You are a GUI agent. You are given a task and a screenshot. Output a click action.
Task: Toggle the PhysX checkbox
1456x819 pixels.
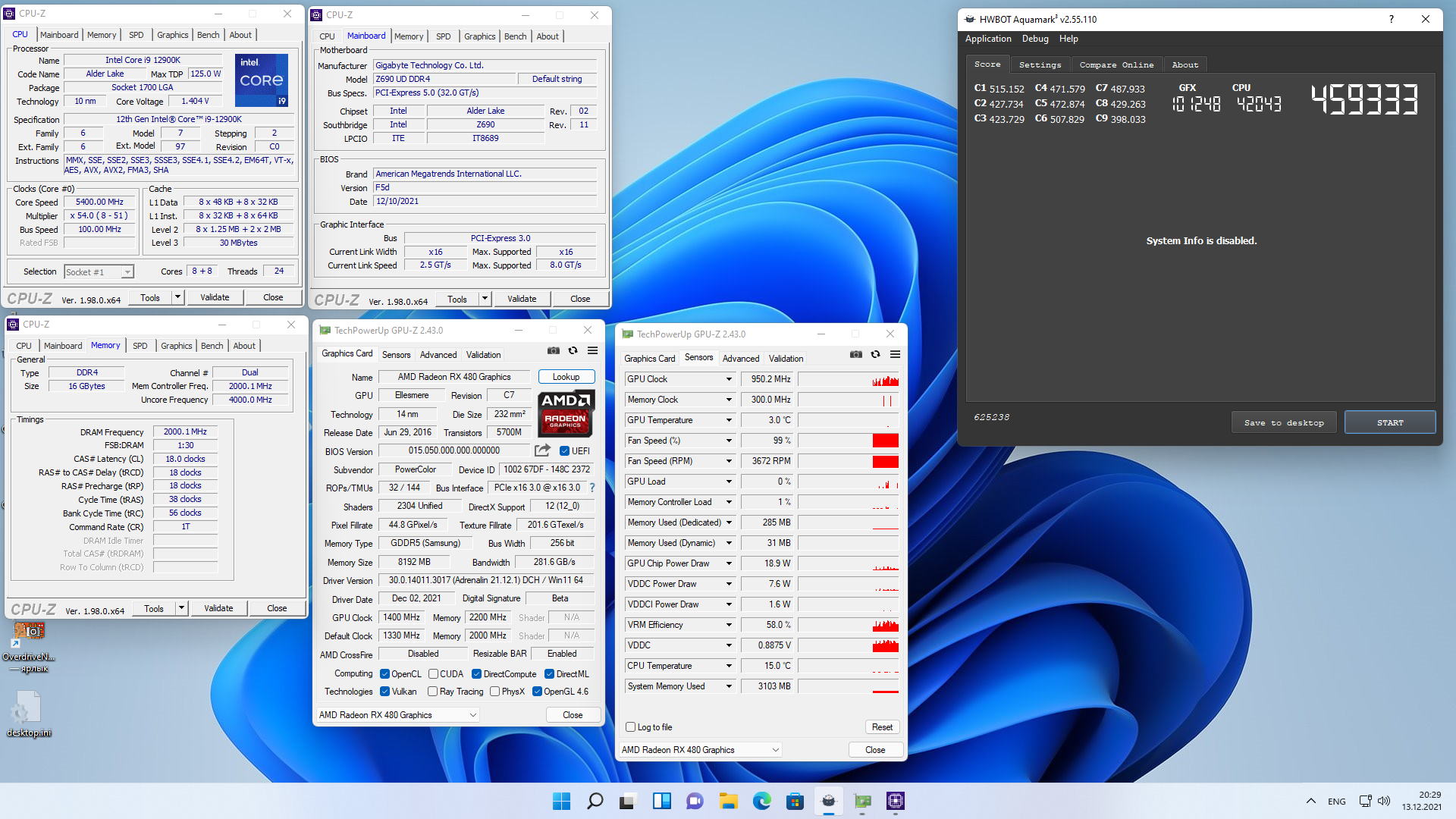click(x=494, y=691)
